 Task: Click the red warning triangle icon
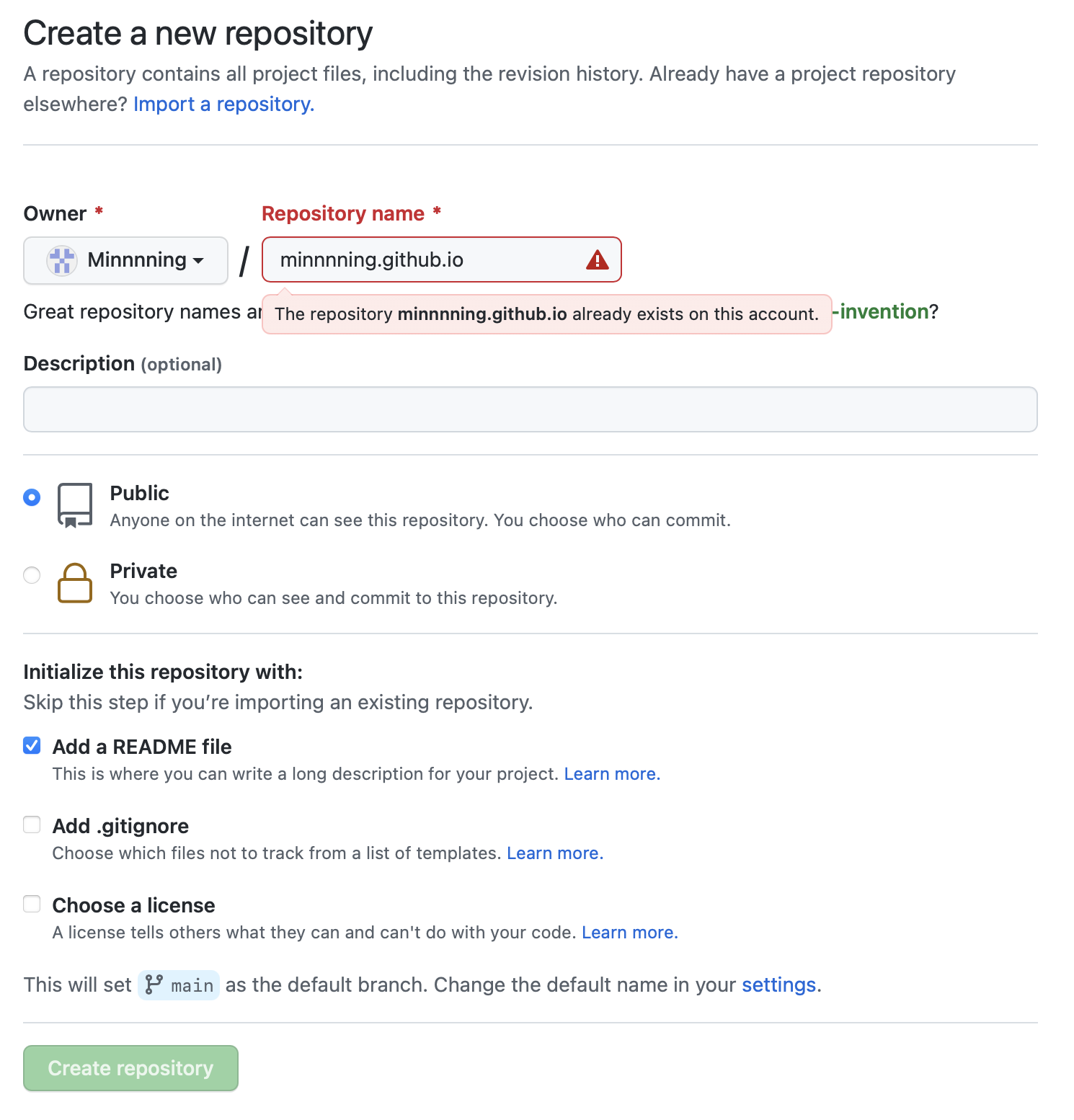(x=597, y=260)
